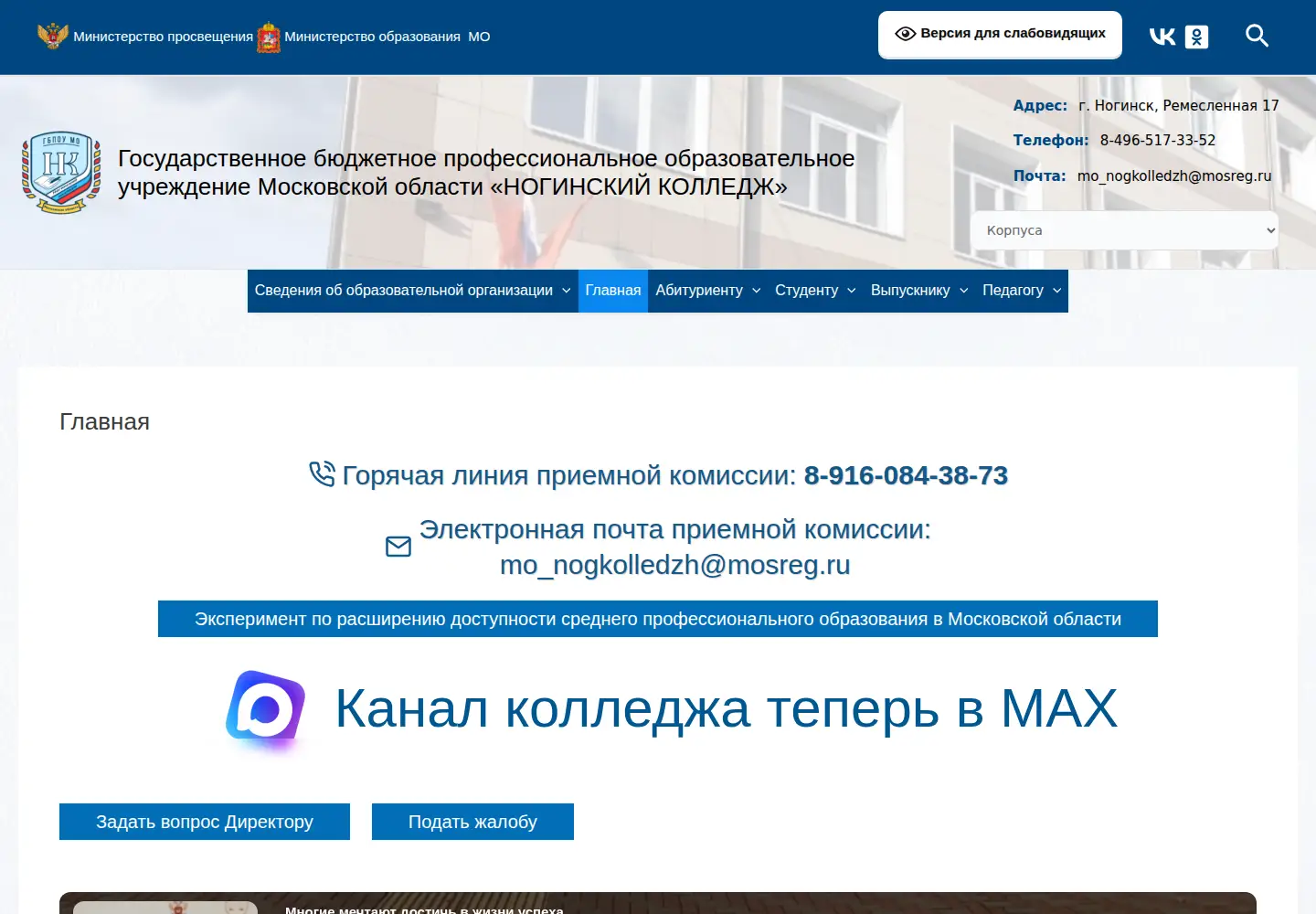Expand the Педагогу menu chevron
Viewport: 1316px width, 914px height.
(1056, 291)
